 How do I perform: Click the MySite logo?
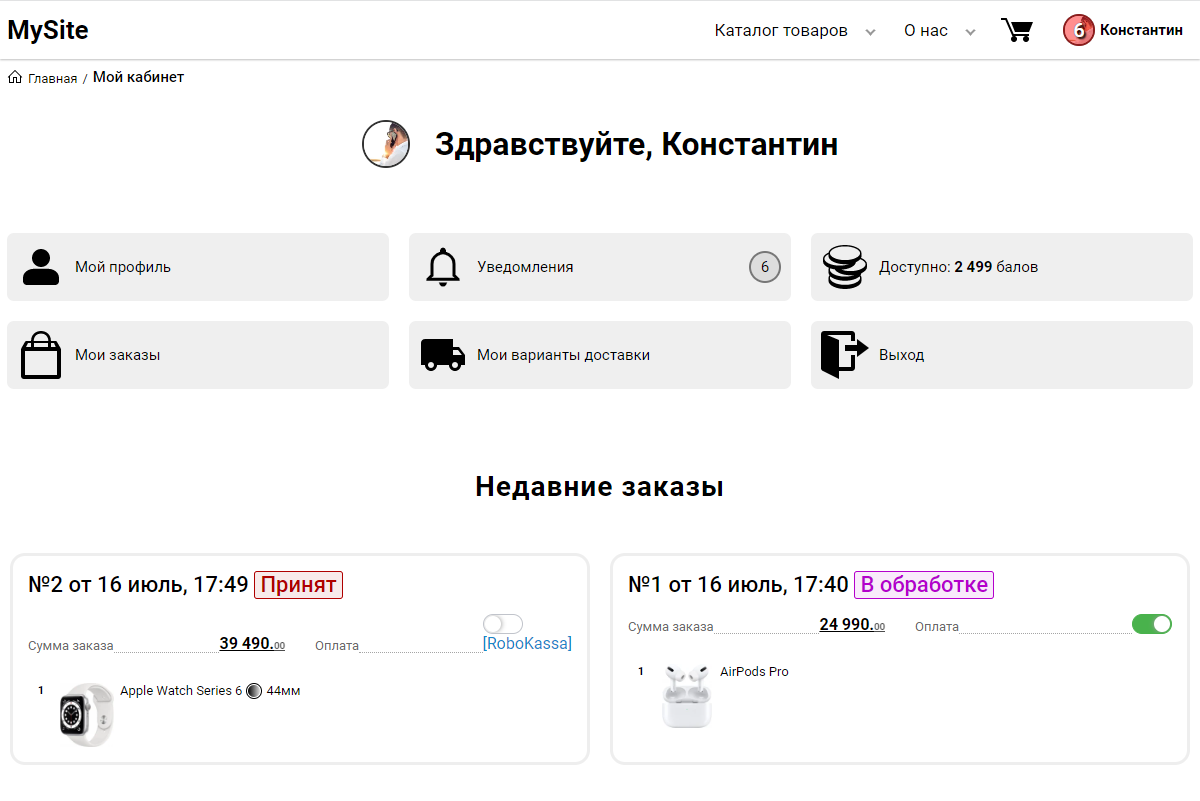pyautogui.click(x=48, y=30)
